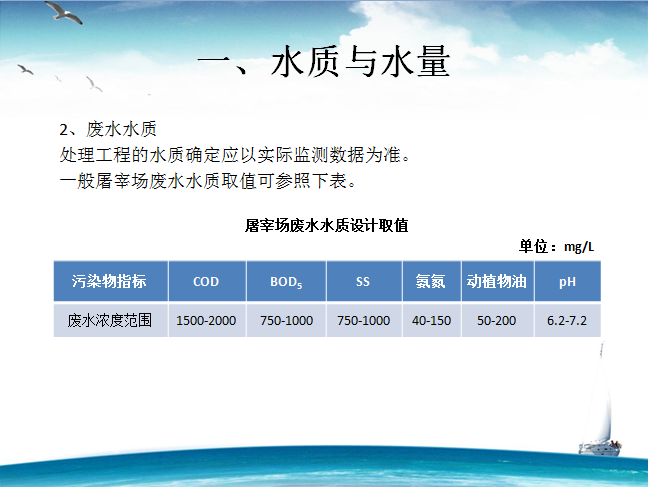The width and height of the screenshot is (648, 487).
Task: Click the SS header cell
Action: [x=364, y=281]
